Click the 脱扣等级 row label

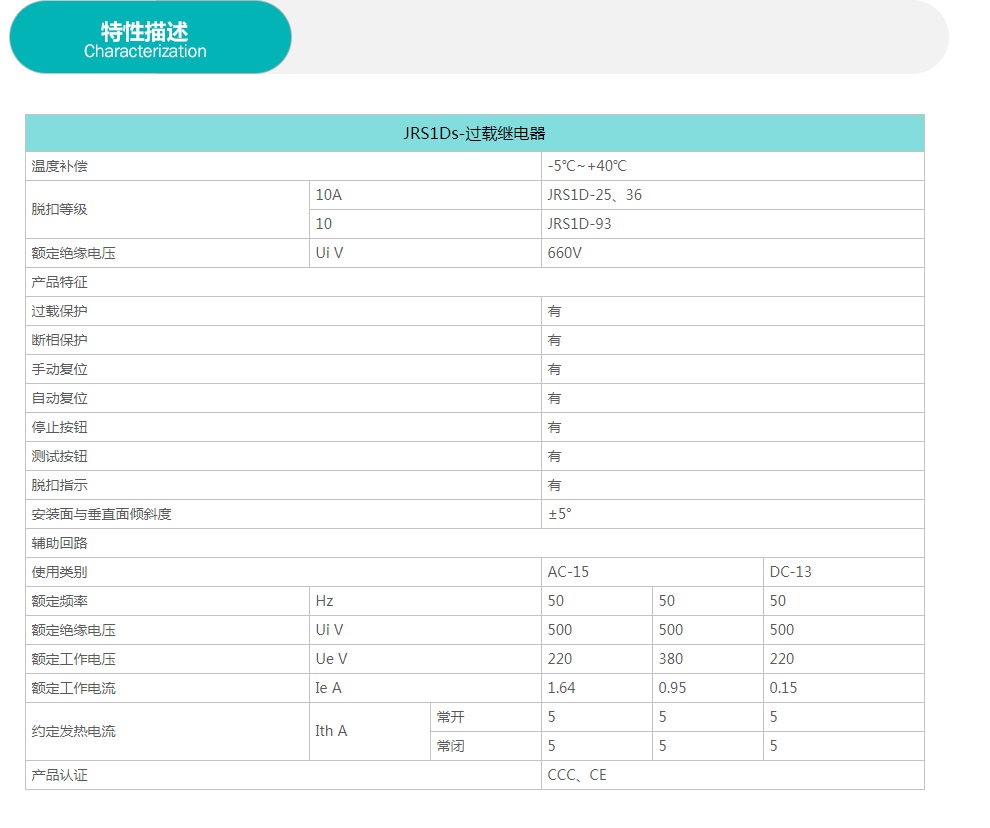(x=59, y=210)
